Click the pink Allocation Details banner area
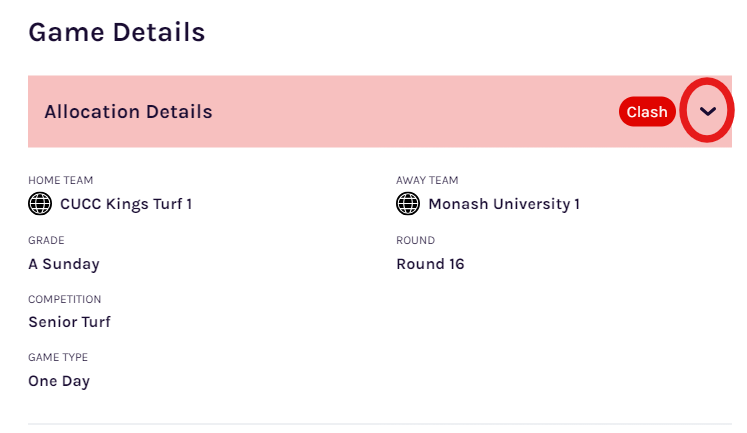747x433 pixels. (380, 111)
